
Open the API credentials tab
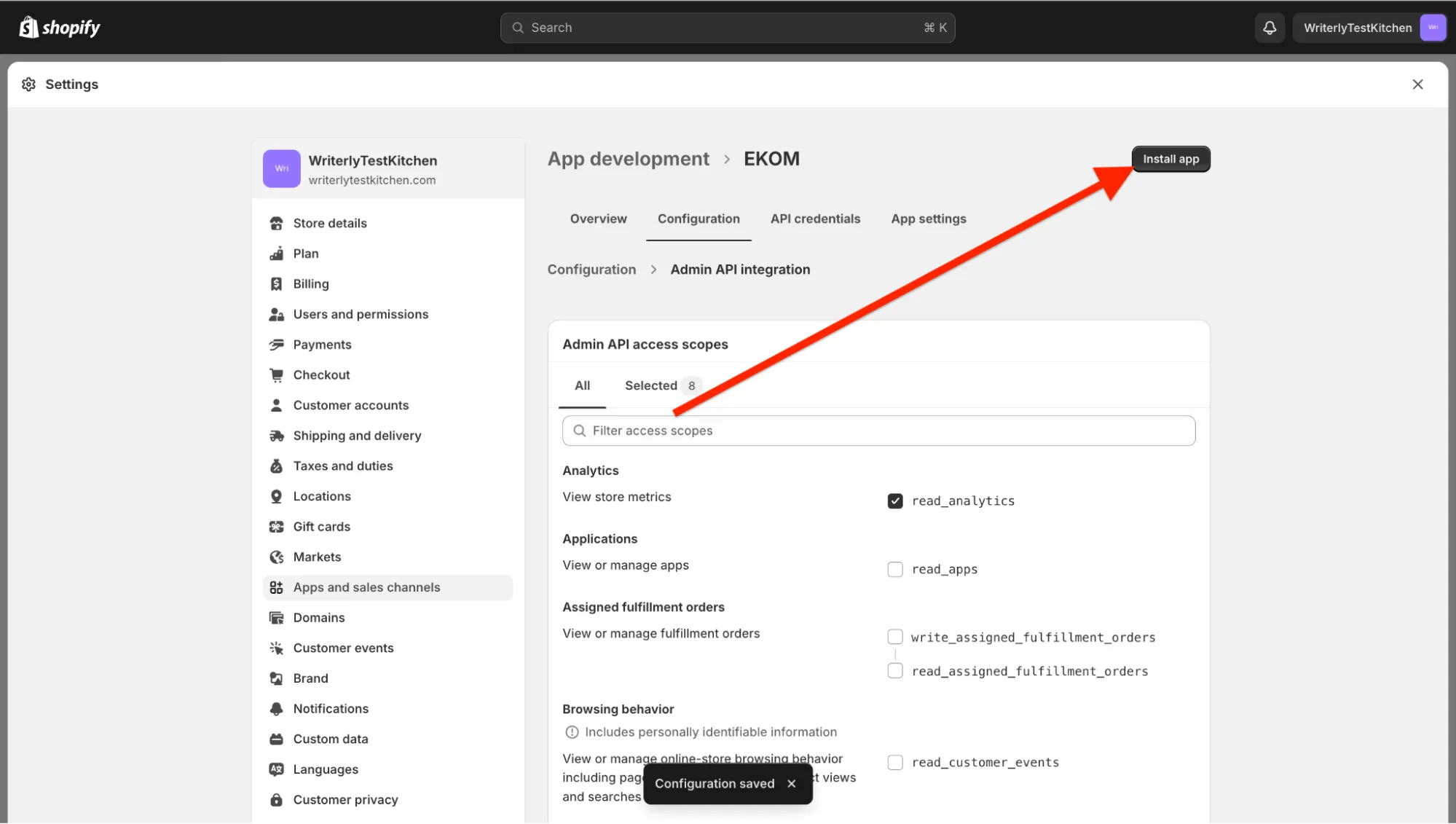(815, 219)
